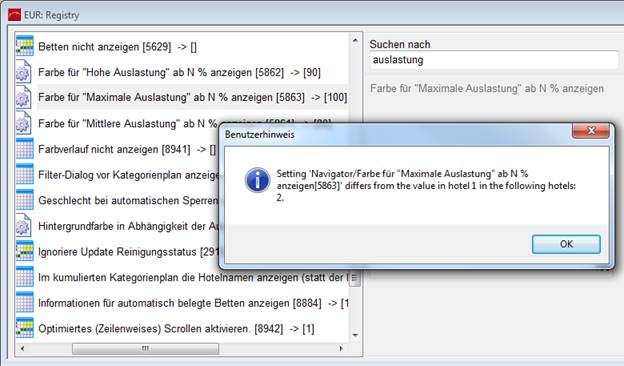Click the icon beside 'Betten nicht anzeigen'

25,46
